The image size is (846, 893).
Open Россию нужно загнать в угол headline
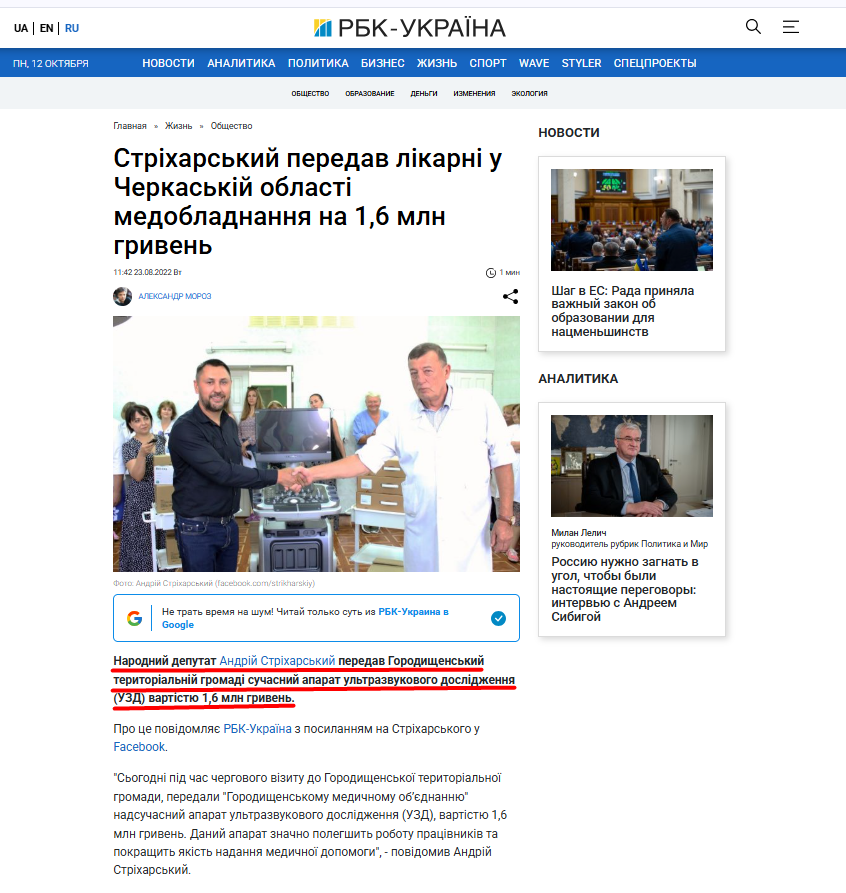624,589
